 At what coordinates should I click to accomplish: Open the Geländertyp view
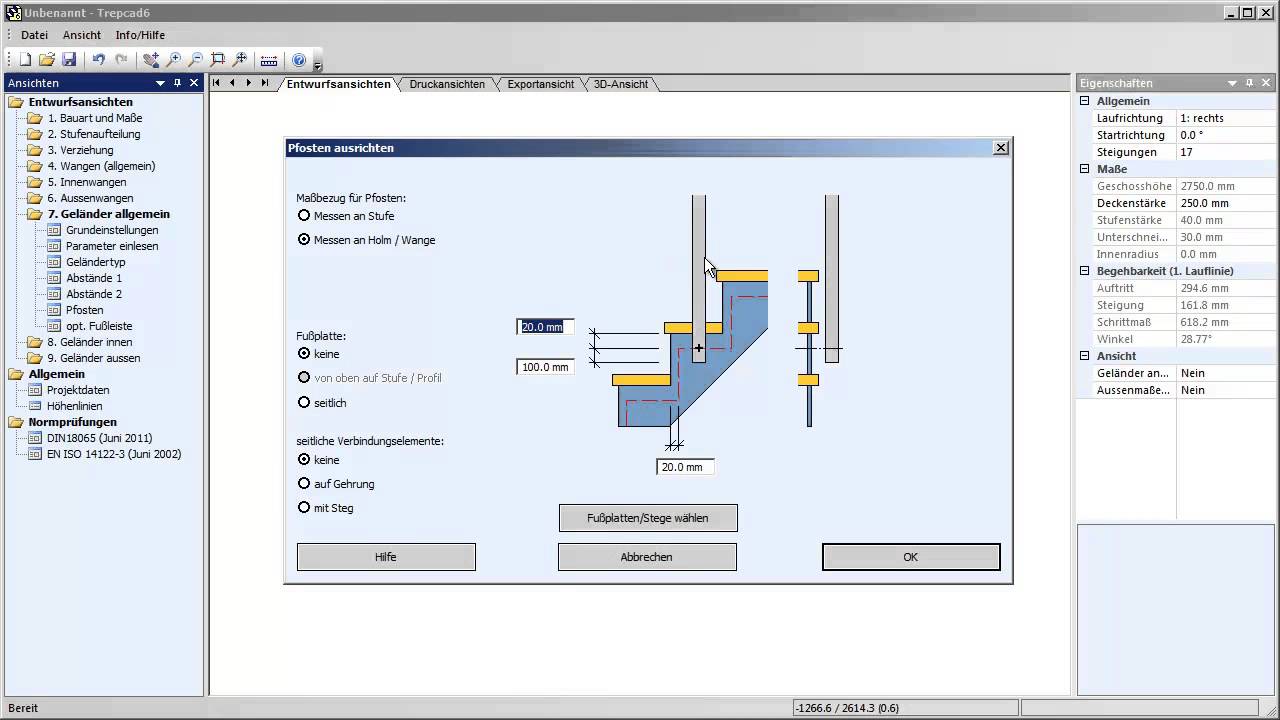point(96,262)
